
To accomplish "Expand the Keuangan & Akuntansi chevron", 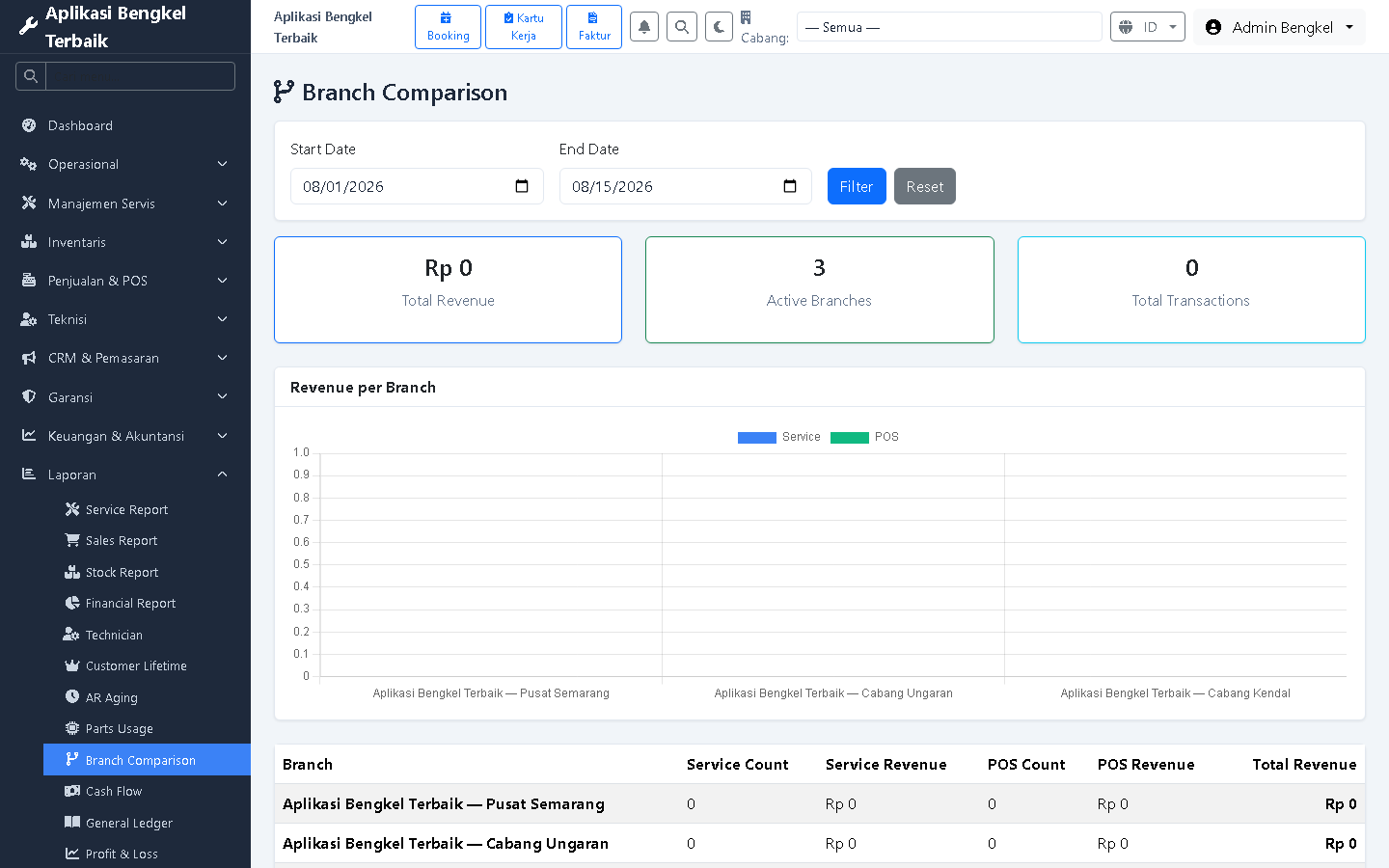I will click(x=223, y=436).
